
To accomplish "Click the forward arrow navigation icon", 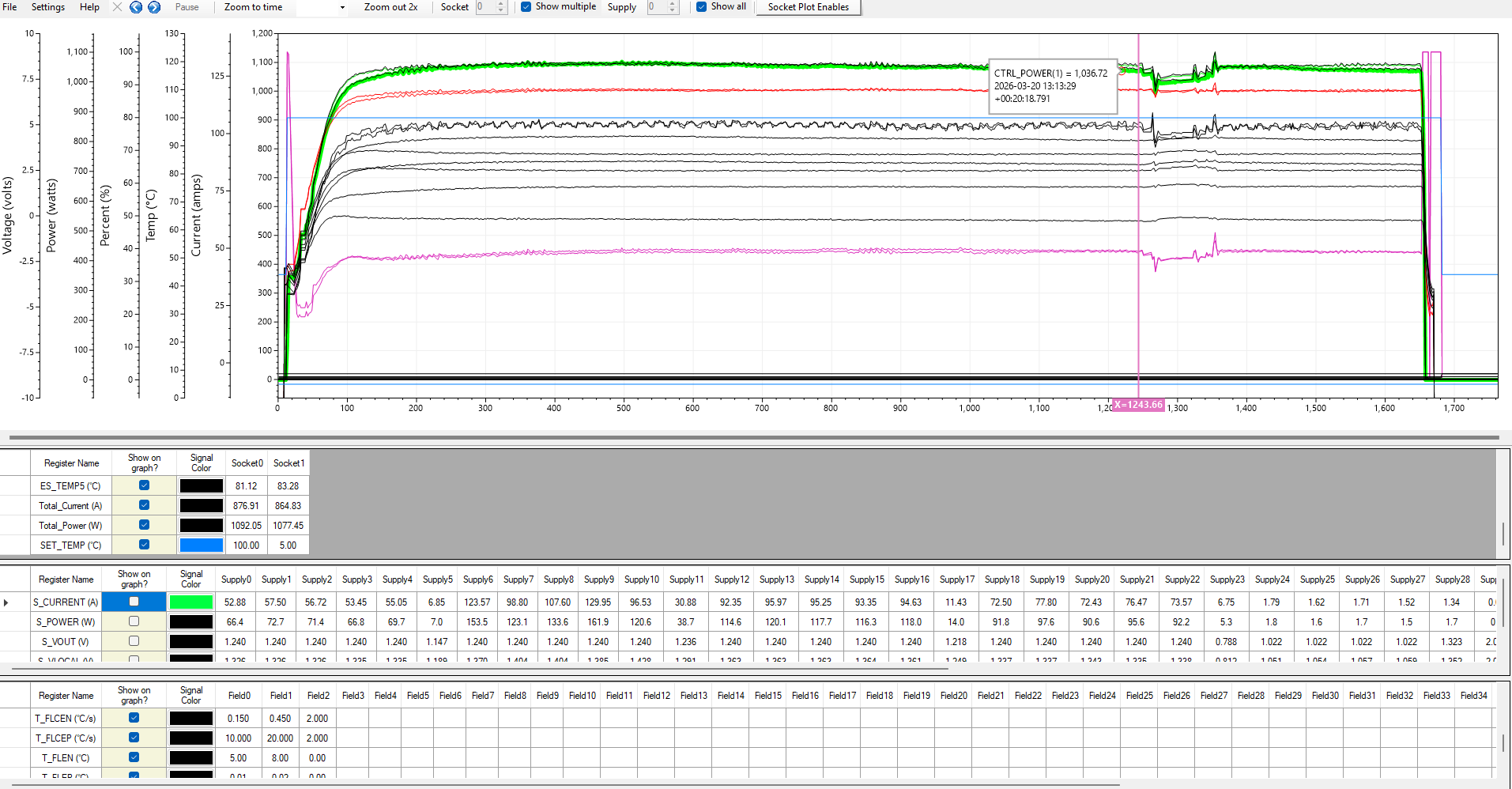I will [154, 7].
